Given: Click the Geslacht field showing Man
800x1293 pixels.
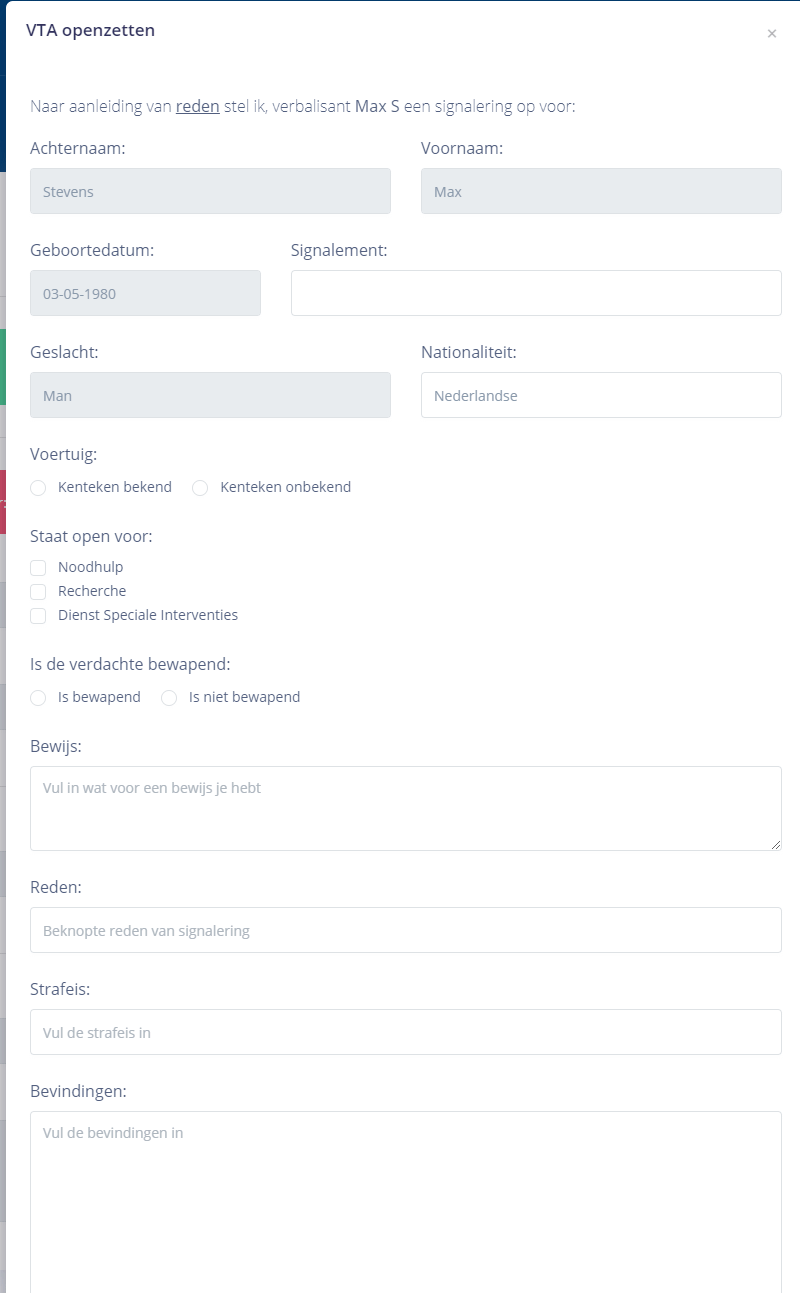Looking at the screenshot, I should (210, 395).
